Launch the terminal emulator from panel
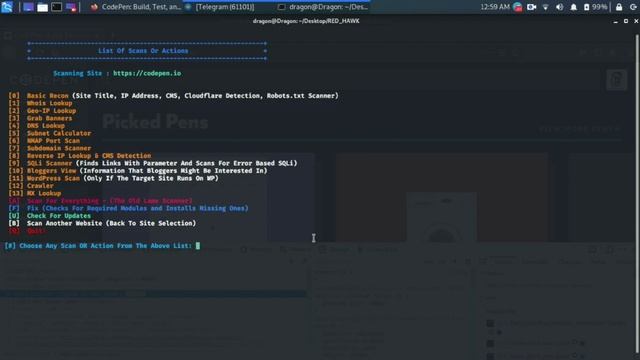Viewport: 640px width, 360px height. [56, 7]
